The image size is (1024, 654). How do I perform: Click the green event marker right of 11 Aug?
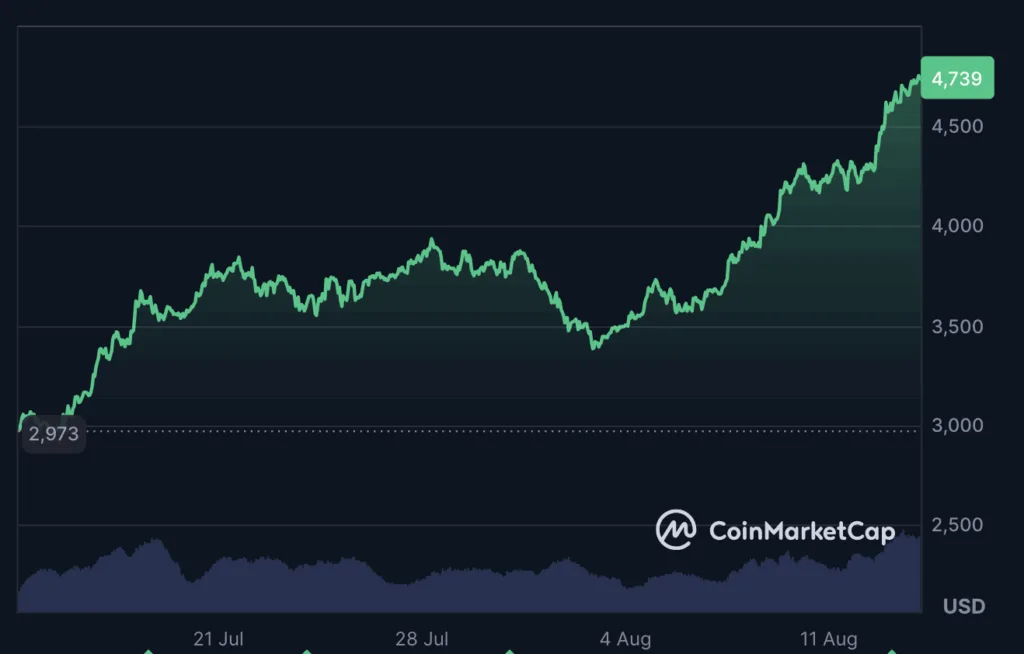[892, 651]
